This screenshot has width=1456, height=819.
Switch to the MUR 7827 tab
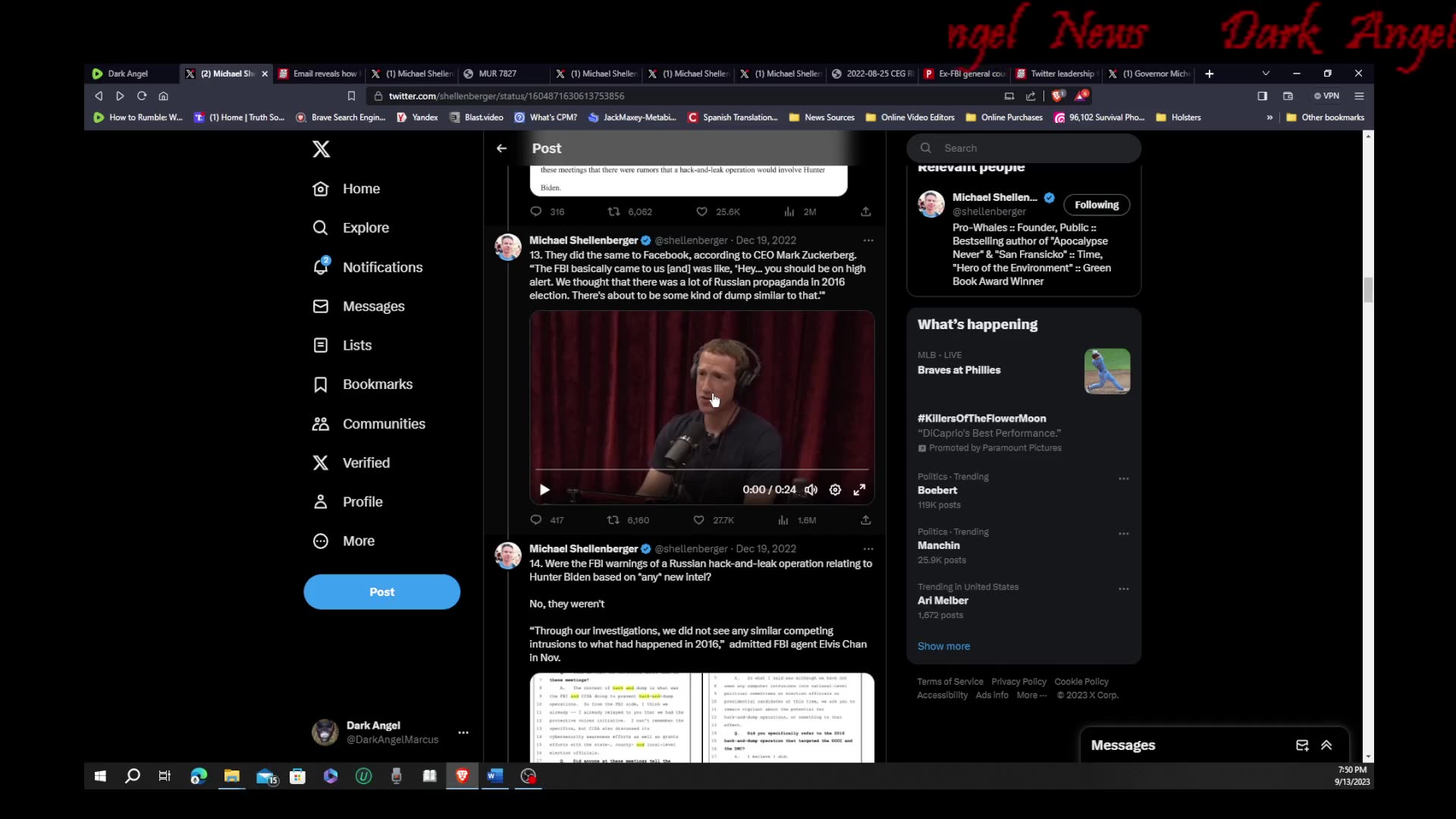497,74
